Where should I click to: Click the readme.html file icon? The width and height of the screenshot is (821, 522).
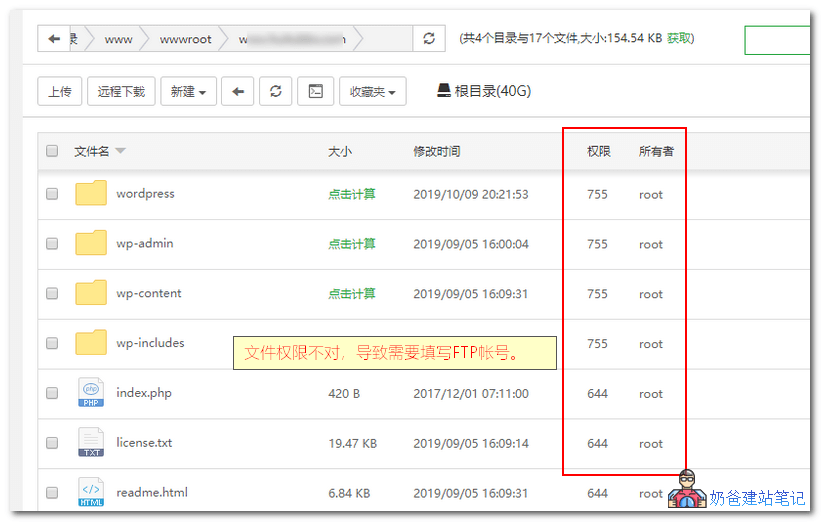tap(91, 492)
